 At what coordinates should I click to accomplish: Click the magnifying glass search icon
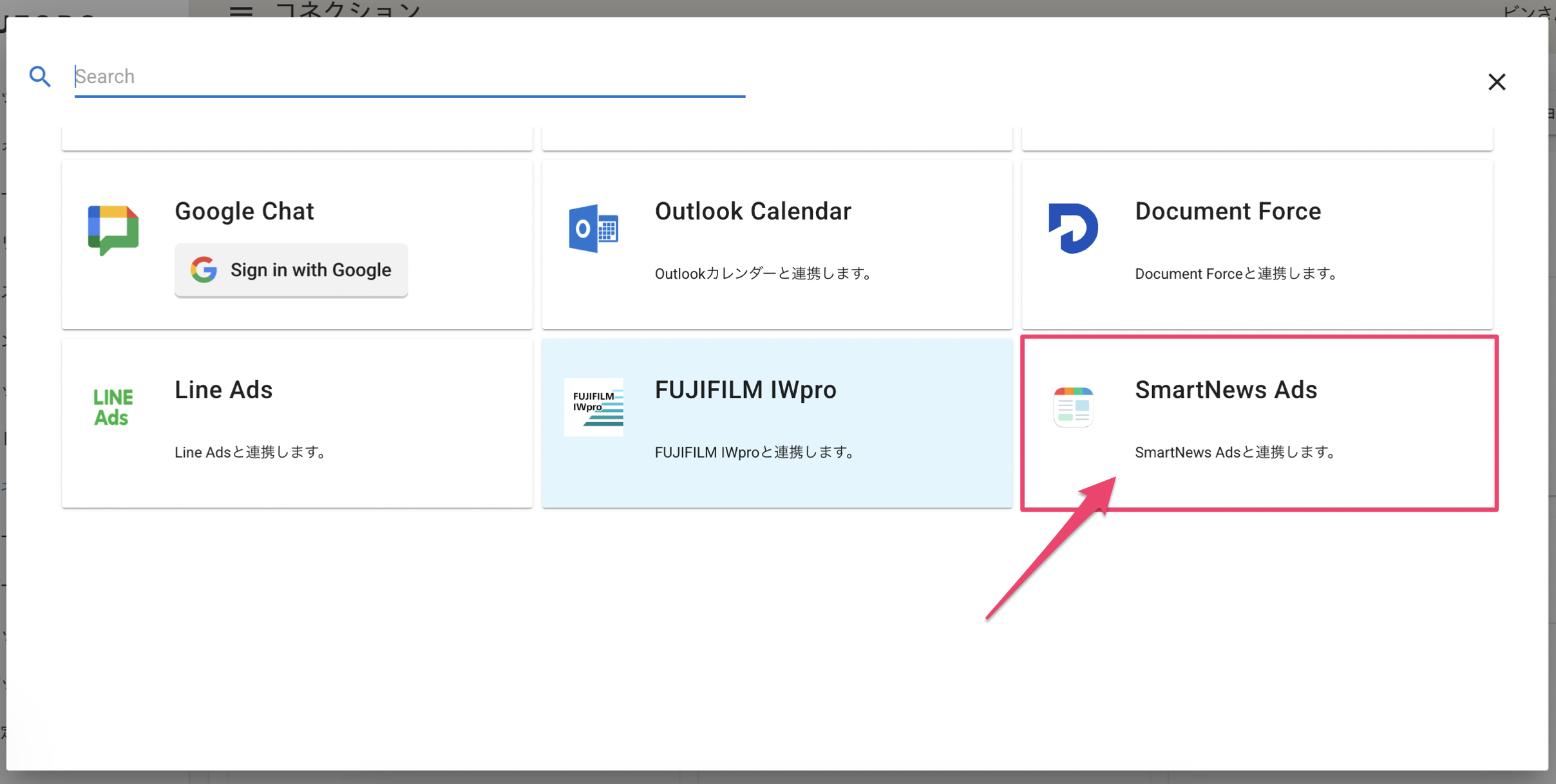coord(40,77)
